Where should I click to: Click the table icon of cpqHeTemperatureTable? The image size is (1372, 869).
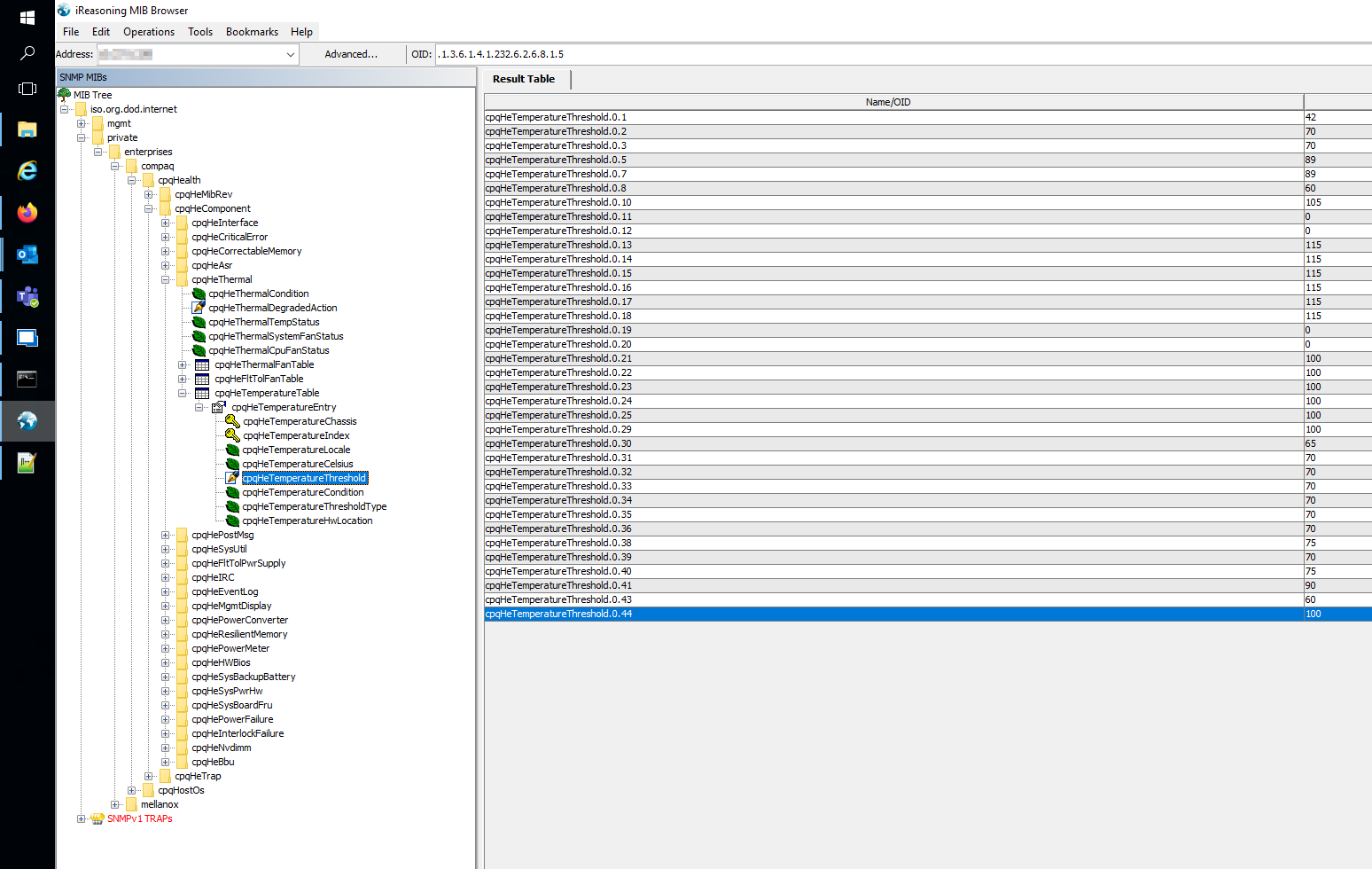[x=202, y=393]
